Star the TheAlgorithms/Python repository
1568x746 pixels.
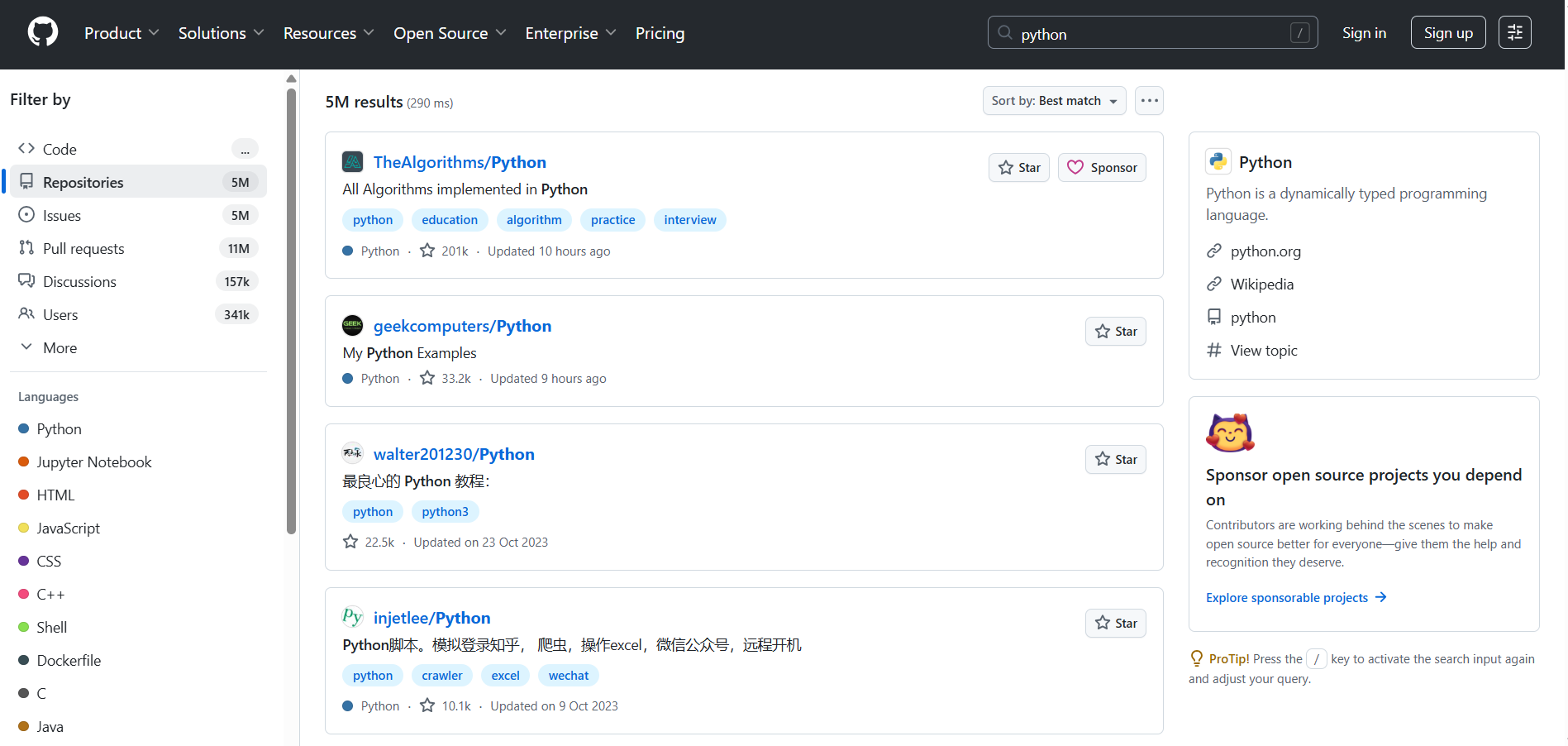(x=1019, y=167)
